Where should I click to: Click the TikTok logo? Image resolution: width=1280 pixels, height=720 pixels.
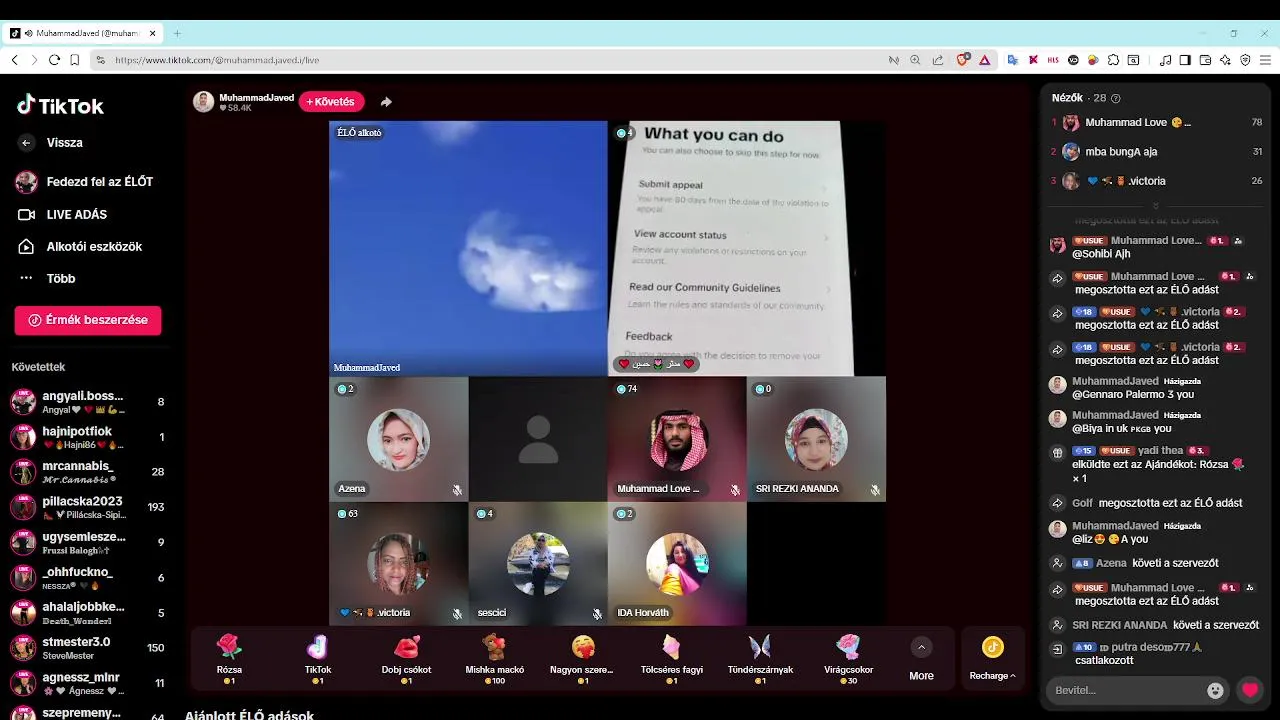point(61,105)
